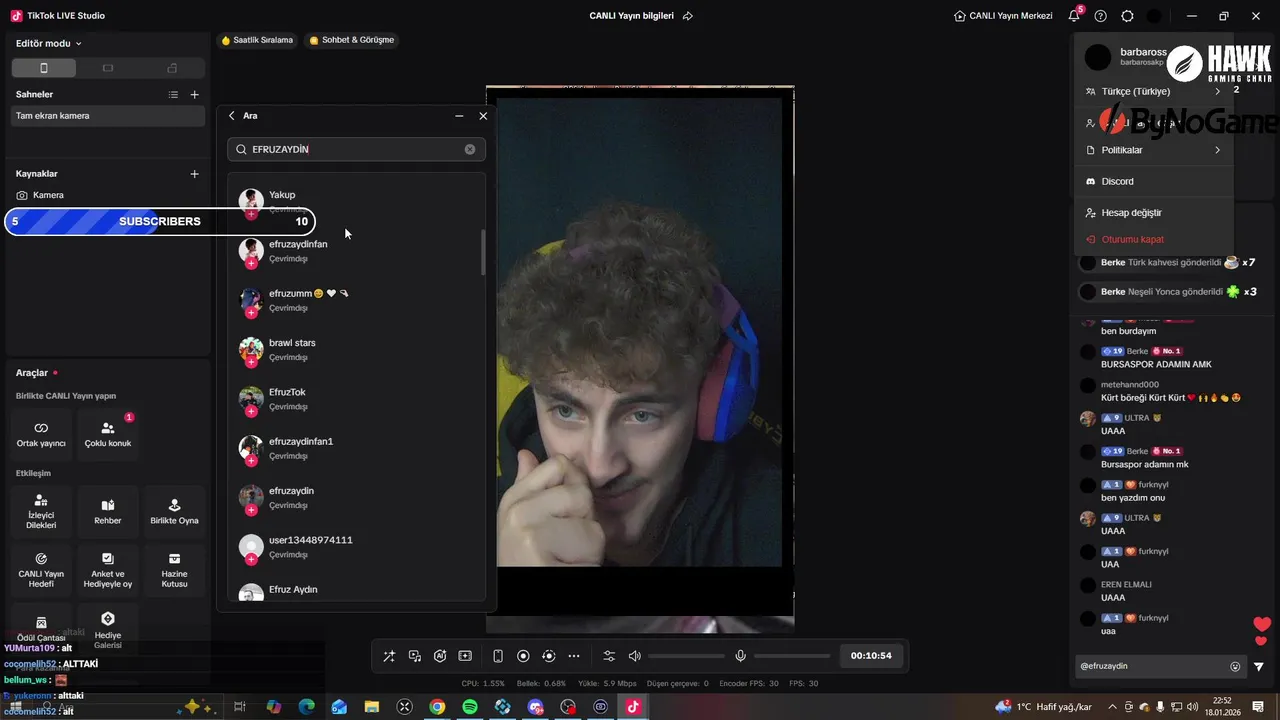Select the efruzaydinfan1 search result
1280x720 pixels.
tap(356, 448)
